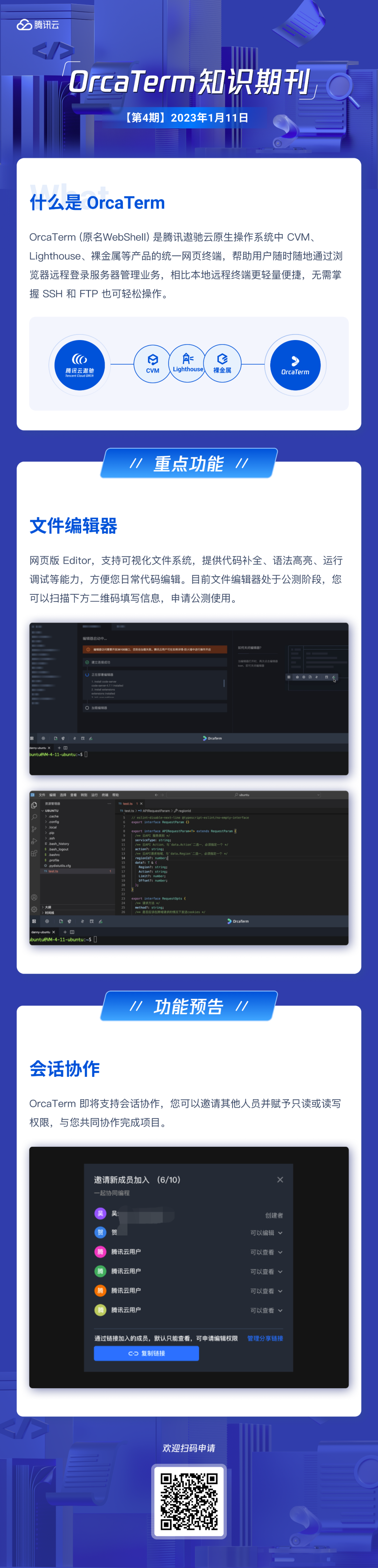Select .bash_history in the file tree
This screenshot has width=378, height=1568.
tap(57, 844)
